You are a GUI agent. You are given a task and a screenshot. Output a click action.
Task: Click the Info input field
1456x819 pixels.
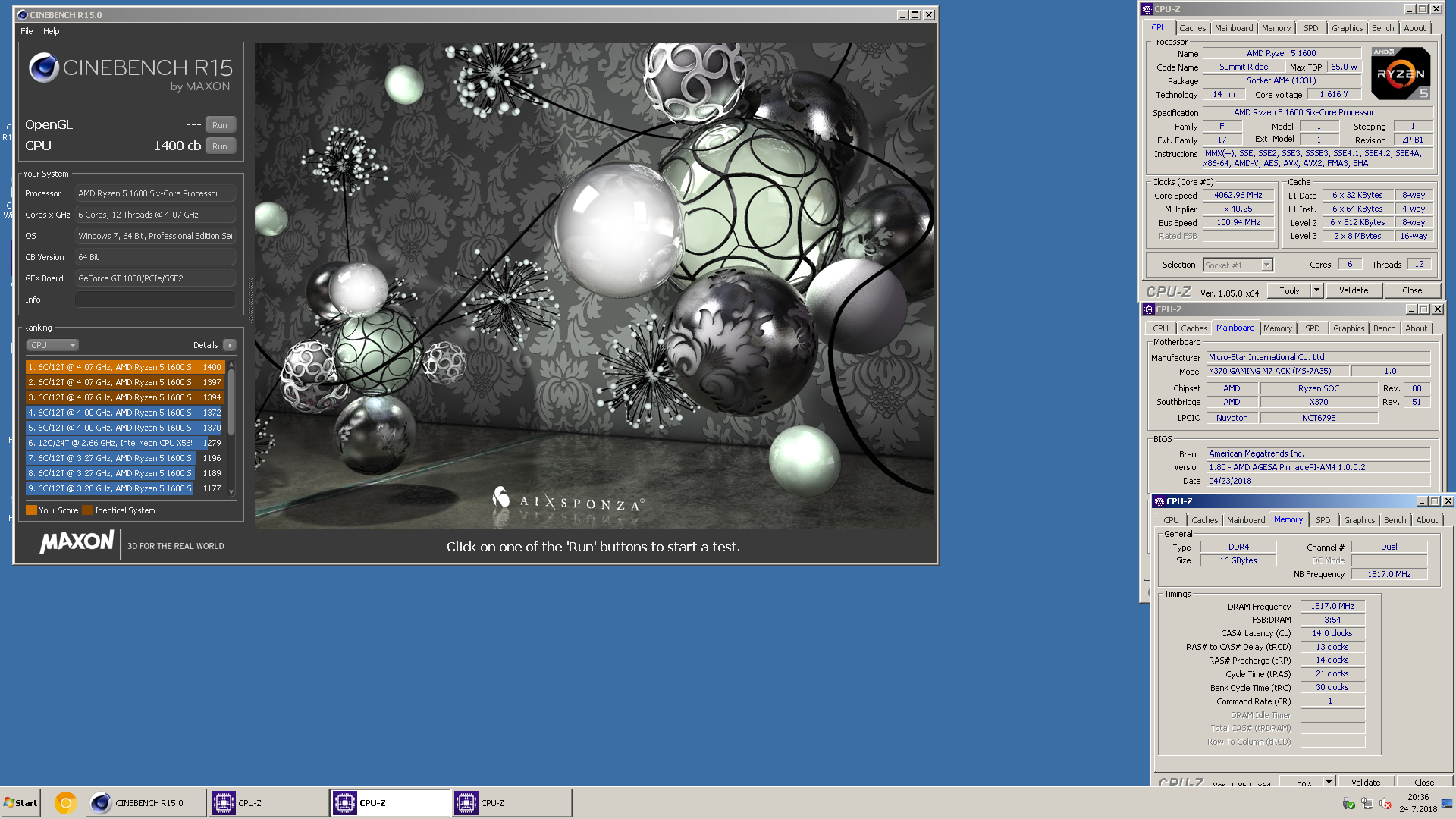[x=155, y=300]
